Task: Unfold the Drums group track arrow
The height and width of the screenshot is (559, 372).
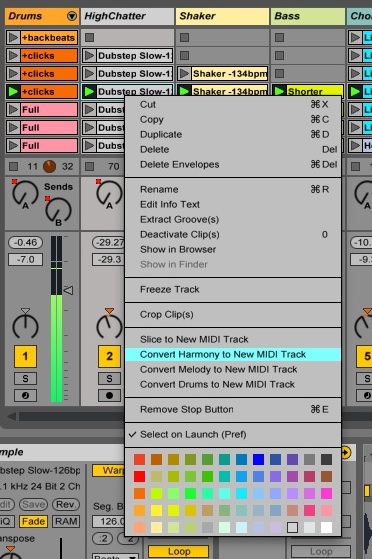Action: point(72,16)
